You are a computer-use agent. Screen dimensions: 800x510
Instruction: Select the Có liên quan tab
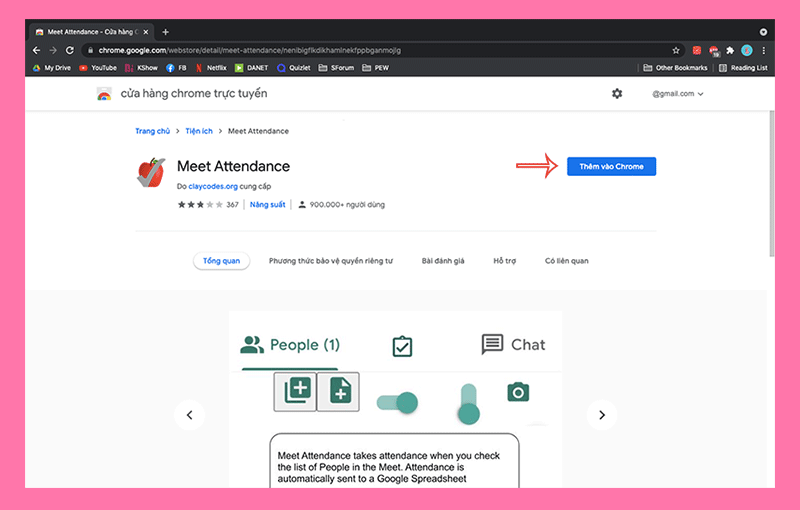[x=566, y=261]
